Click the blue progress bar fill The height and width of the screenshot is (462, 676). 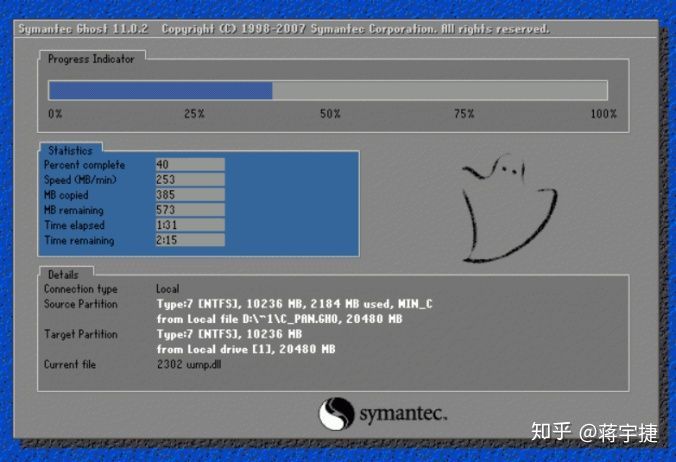(160, 91)
